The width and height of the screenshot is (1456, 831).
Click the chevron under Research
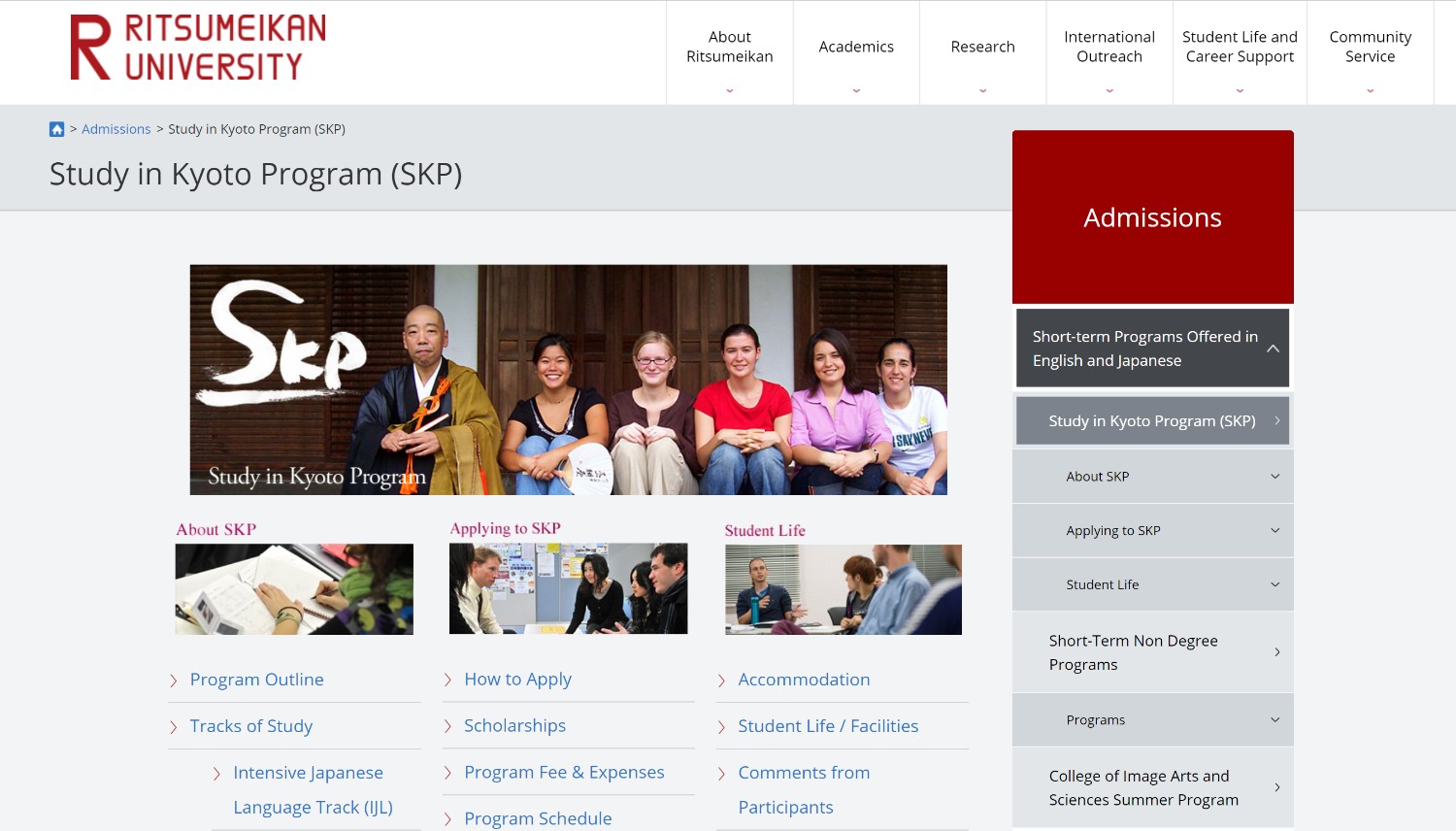[x=982, y=90]
